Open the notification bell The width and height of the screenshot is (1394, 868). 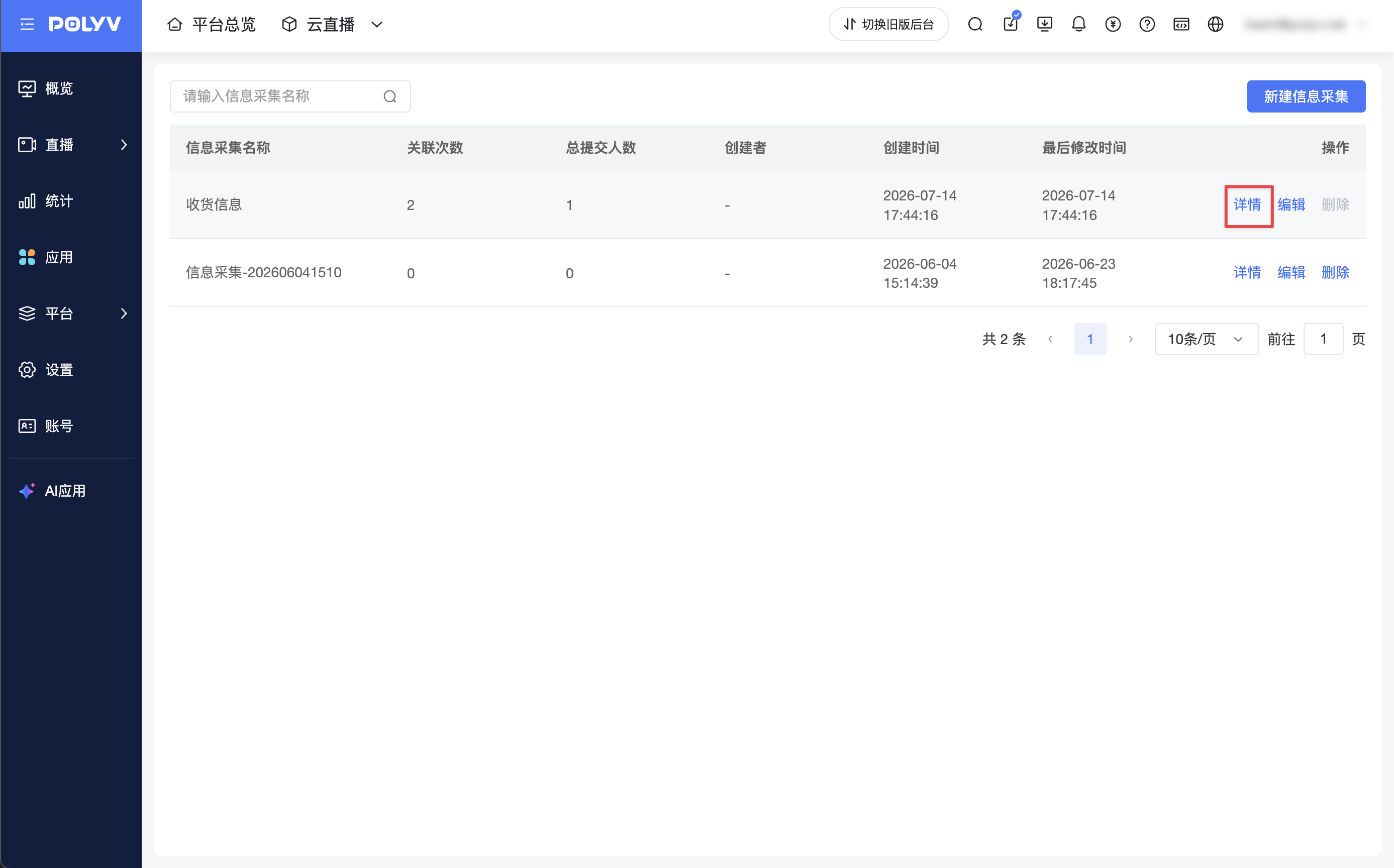tap(1079, 24)
